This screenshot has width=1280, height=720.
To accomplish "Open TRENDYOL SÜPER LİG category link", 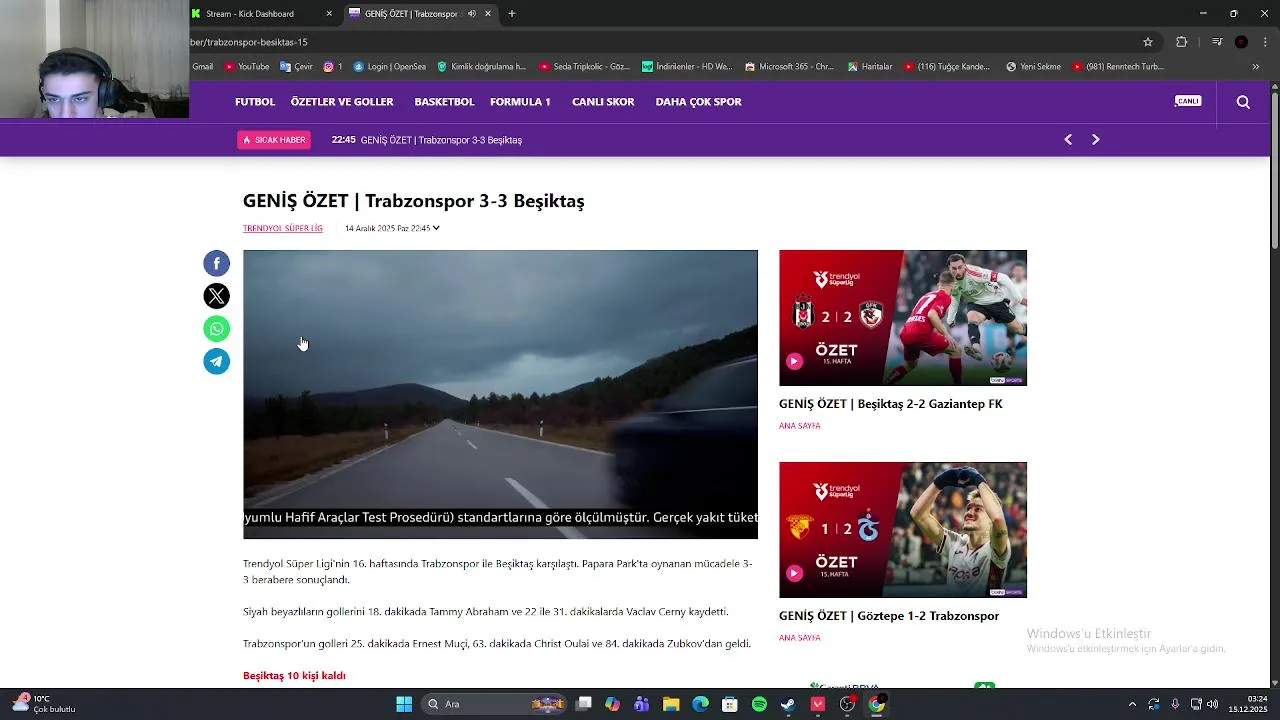I will [283, 228].
